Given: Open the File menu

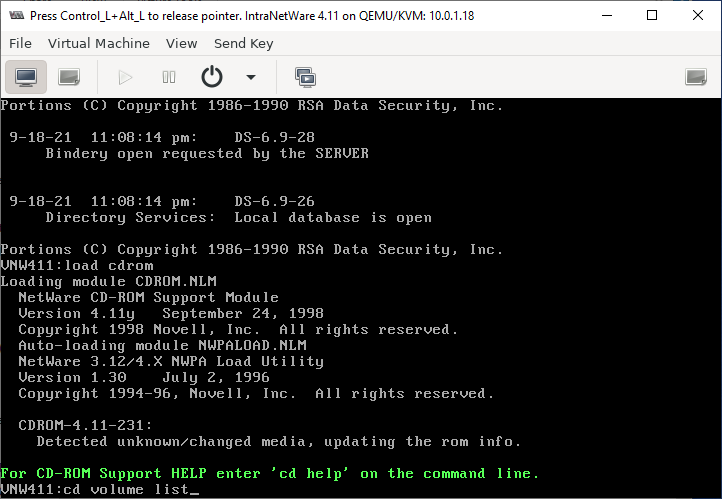Looking at the screenshot, I should tap(20, 43).
